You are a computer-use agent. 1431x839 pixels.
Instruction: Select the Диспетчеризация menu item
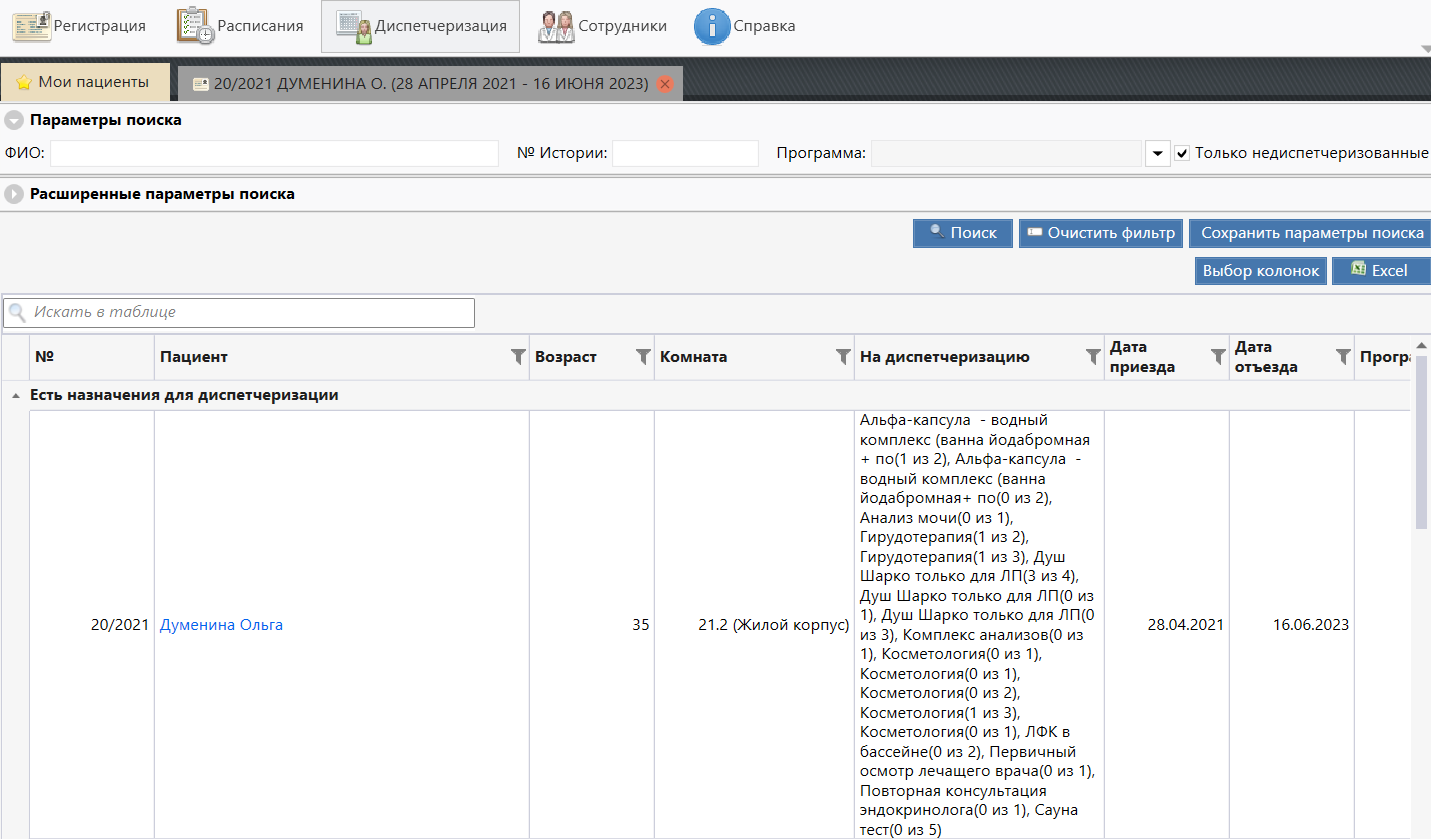coord(420,27)
